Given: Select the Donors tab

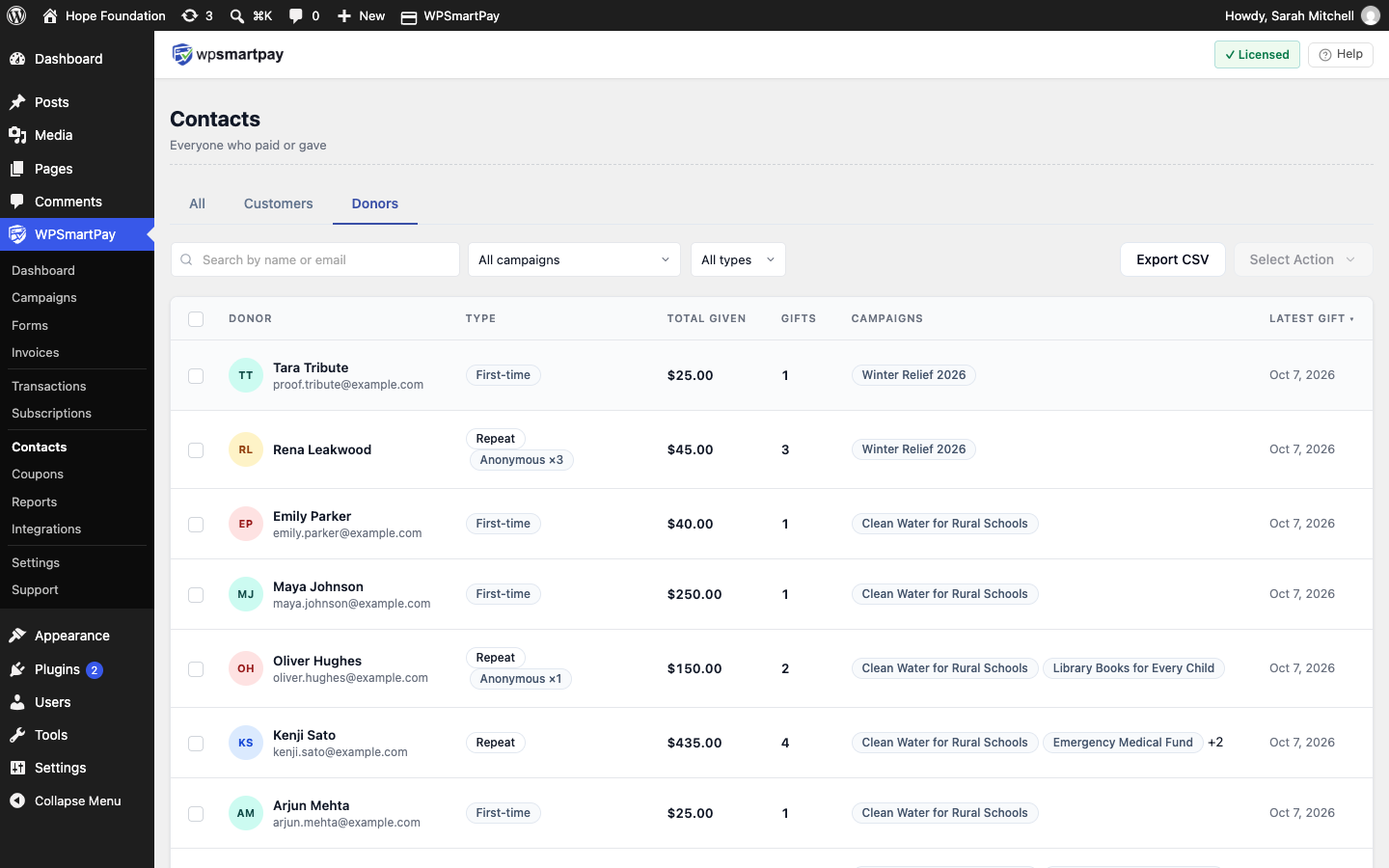Looking at the screenshot, I should pos(375,203).
